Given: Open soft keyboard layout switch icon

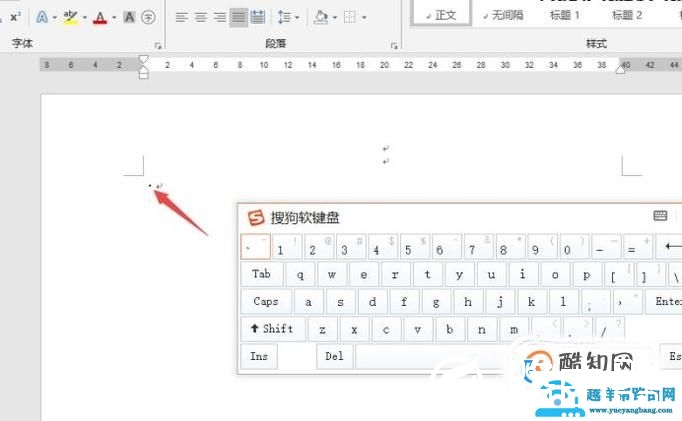Looking at the screenshot, I should [x=660, y=215].
